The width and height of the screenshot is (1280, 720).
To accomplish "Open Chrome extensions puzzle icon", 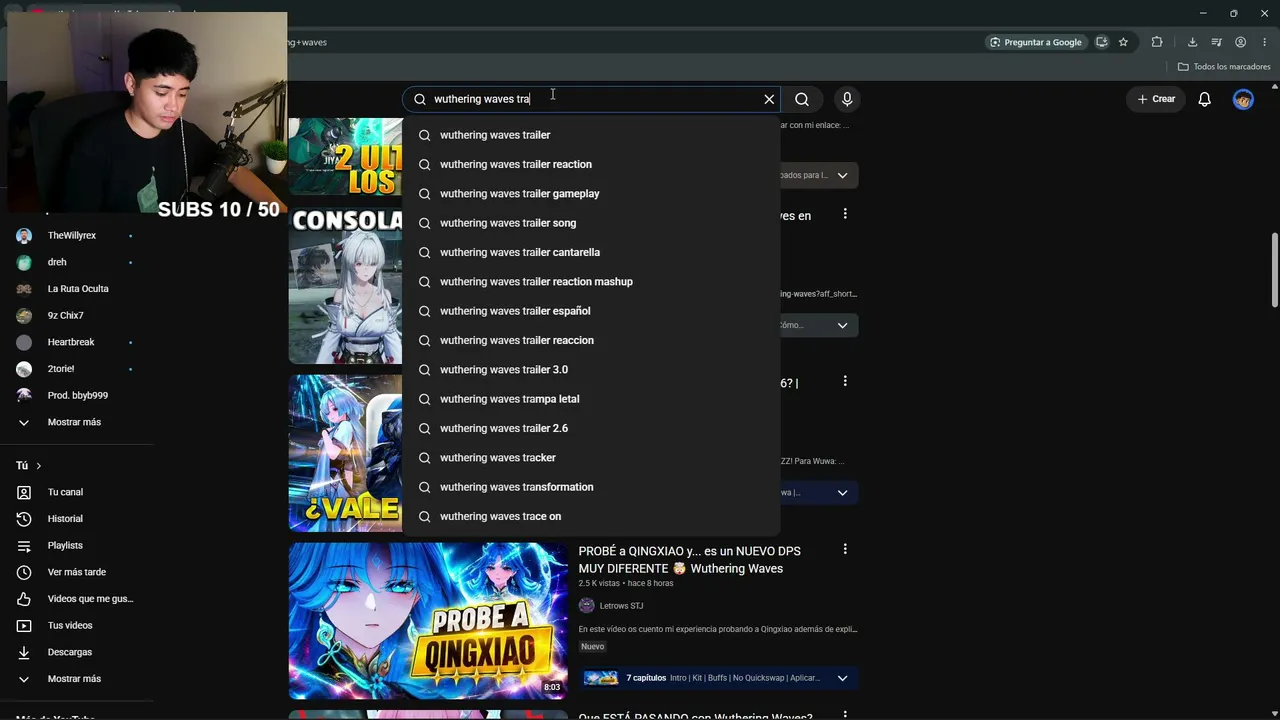I will [1157, 42].
